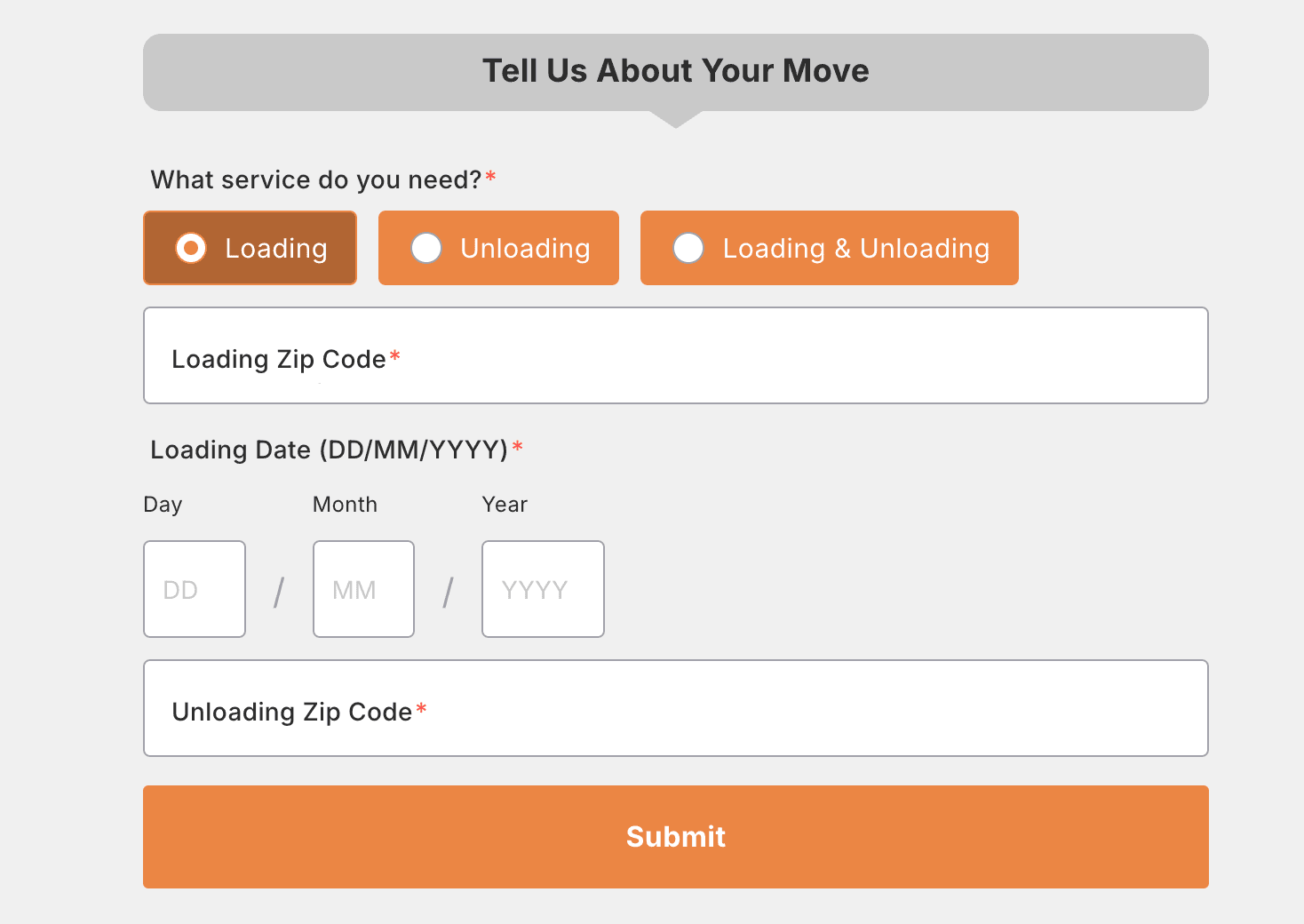1304x924 pixels.
Task: Click the MM month input box
Action: 363,588
